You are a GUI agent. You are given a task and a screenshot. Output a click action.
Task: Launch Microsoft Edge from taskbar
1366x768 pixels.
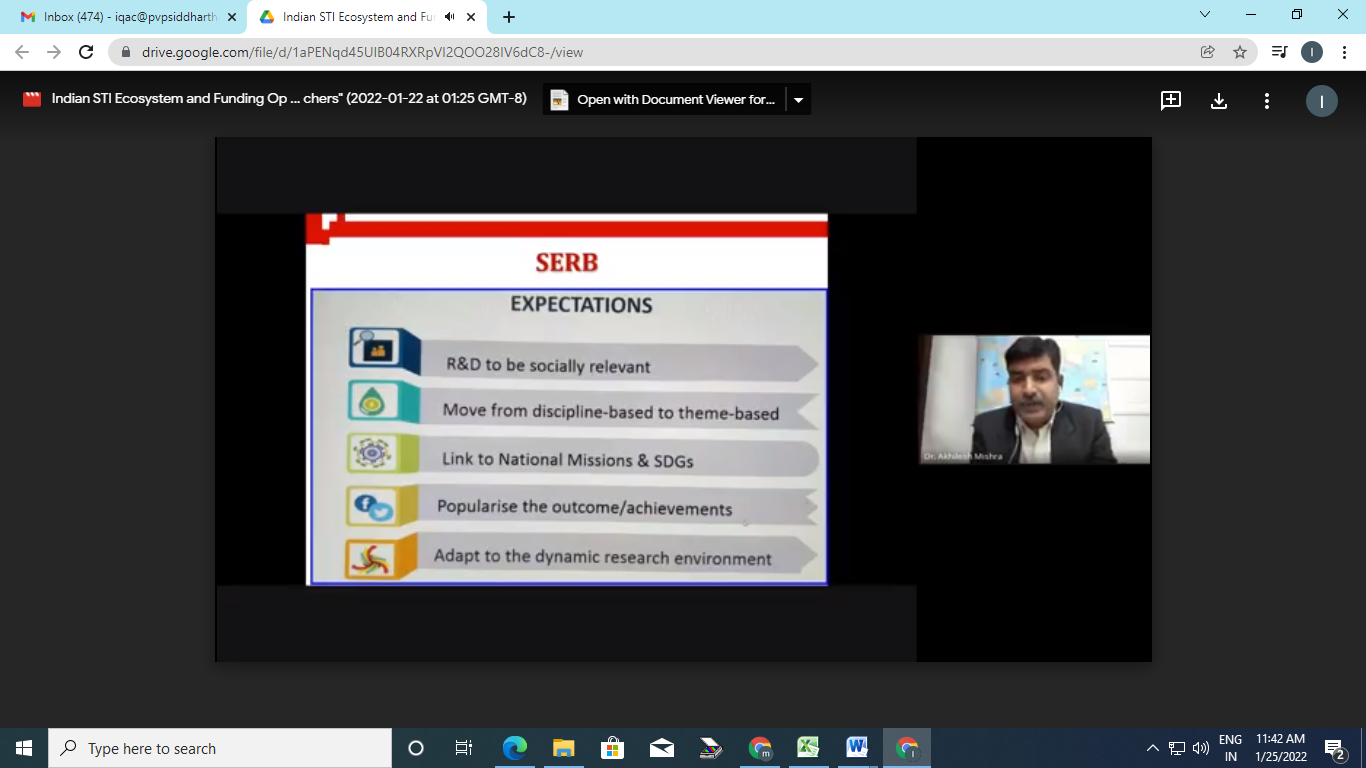click(514, 748)
